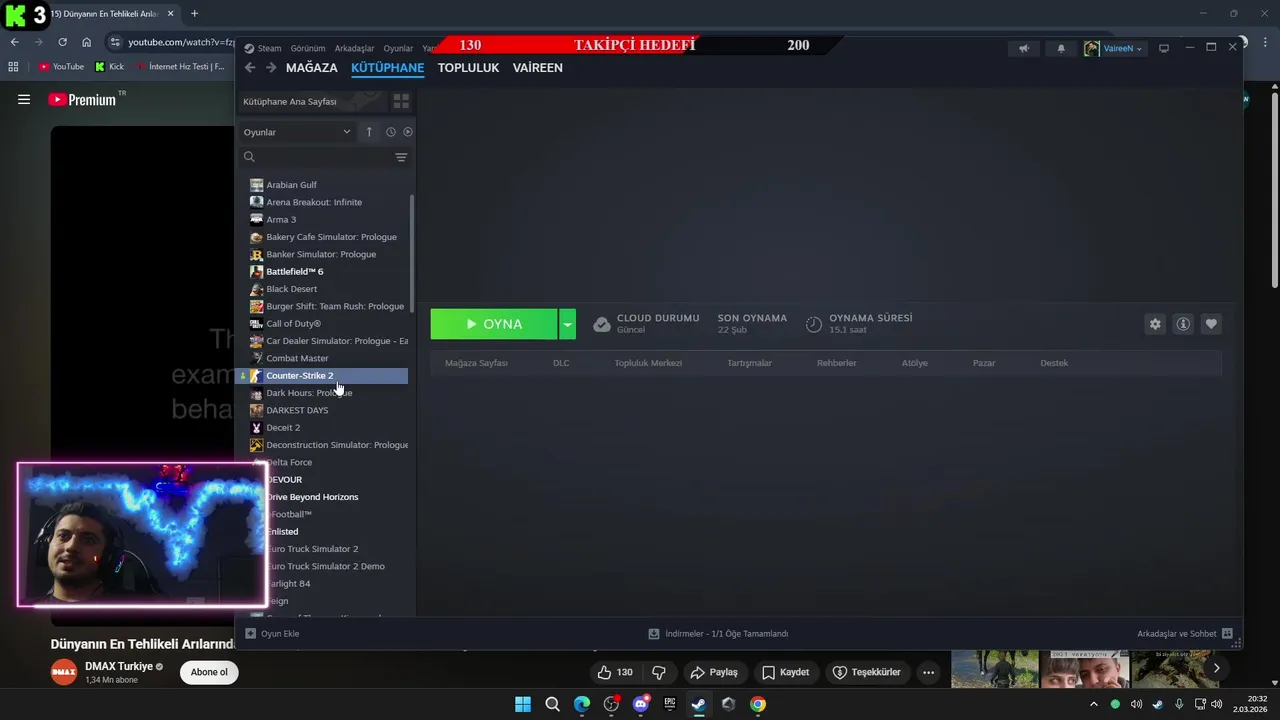Image resolution: width=1280 pixels, height=720 pixels.
Task: Reload the page in Chrome
Action: click(62, 42)
